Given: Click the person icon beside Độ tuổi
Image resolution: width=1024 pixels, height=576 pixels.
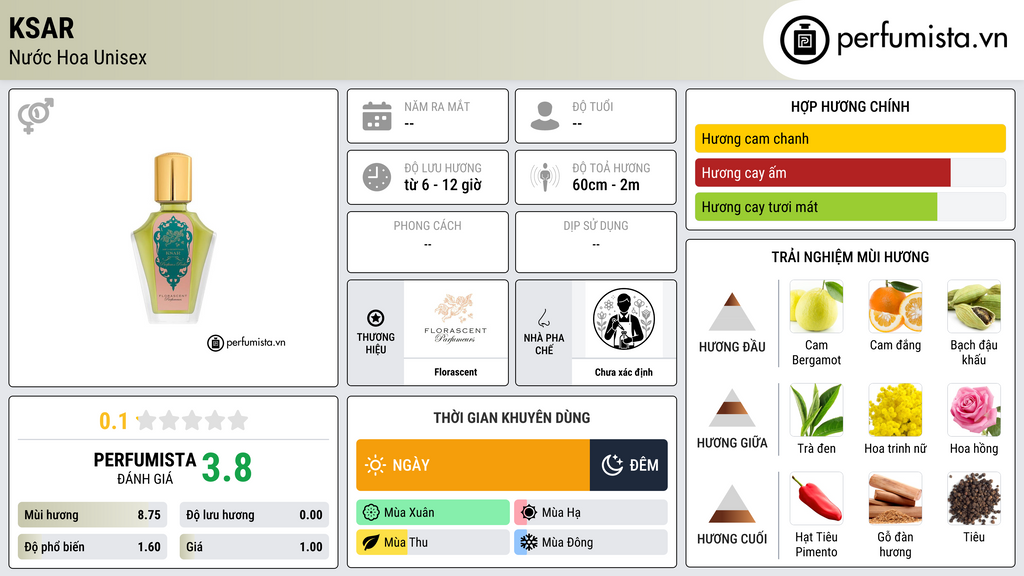Looking at the screenshot, I should (x=545, y=116).
